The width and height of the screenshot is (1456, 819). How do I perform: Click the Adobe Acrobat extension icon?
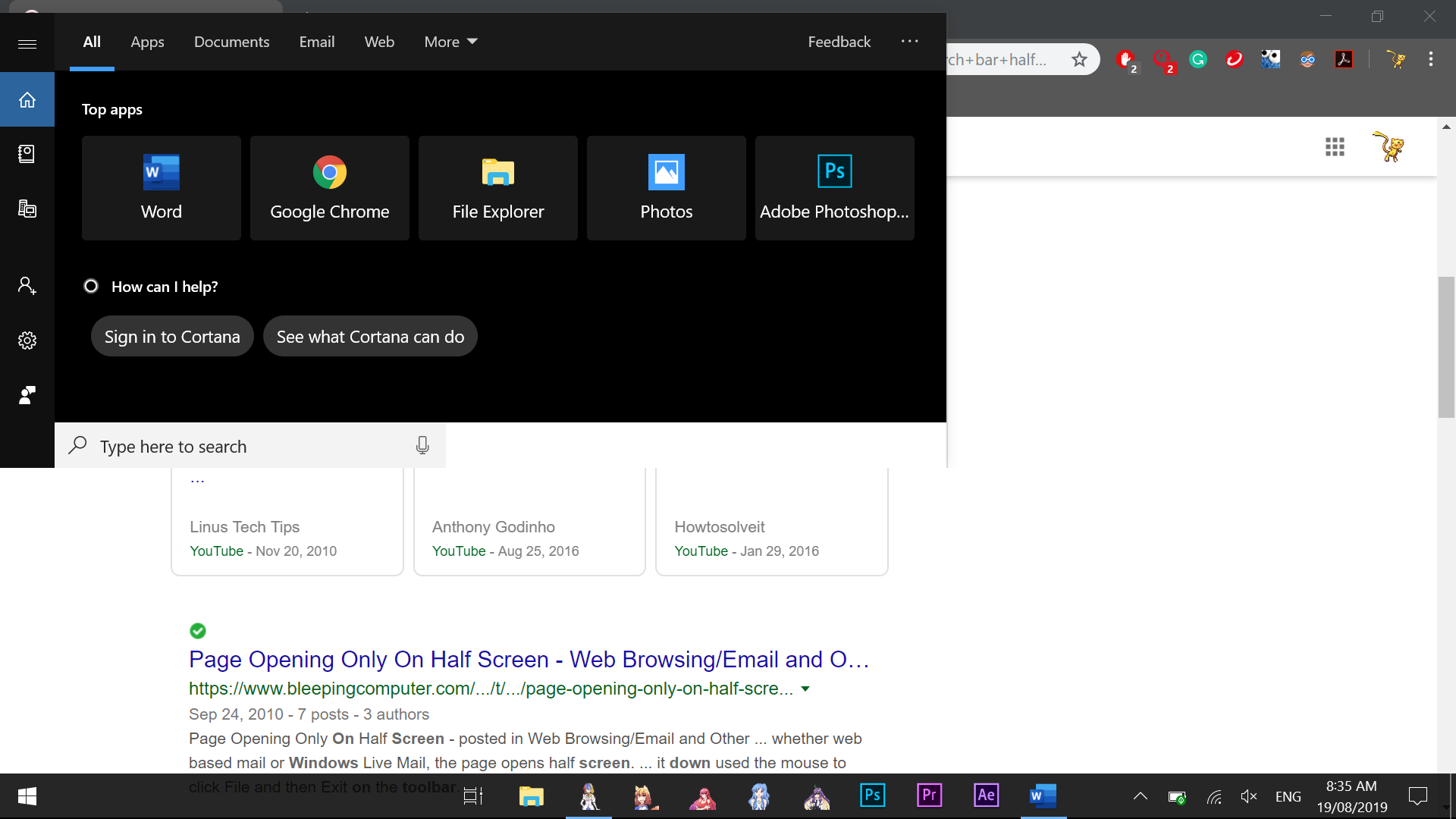point(1344,59)
